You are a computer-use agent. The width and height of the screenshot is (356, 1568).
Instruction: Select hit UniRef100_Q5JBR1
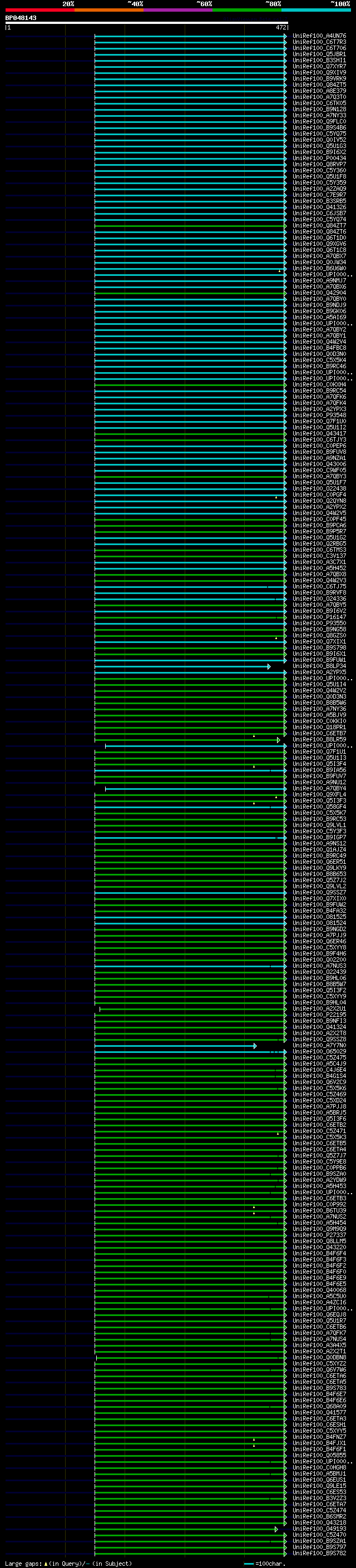(x=319, y=54)
